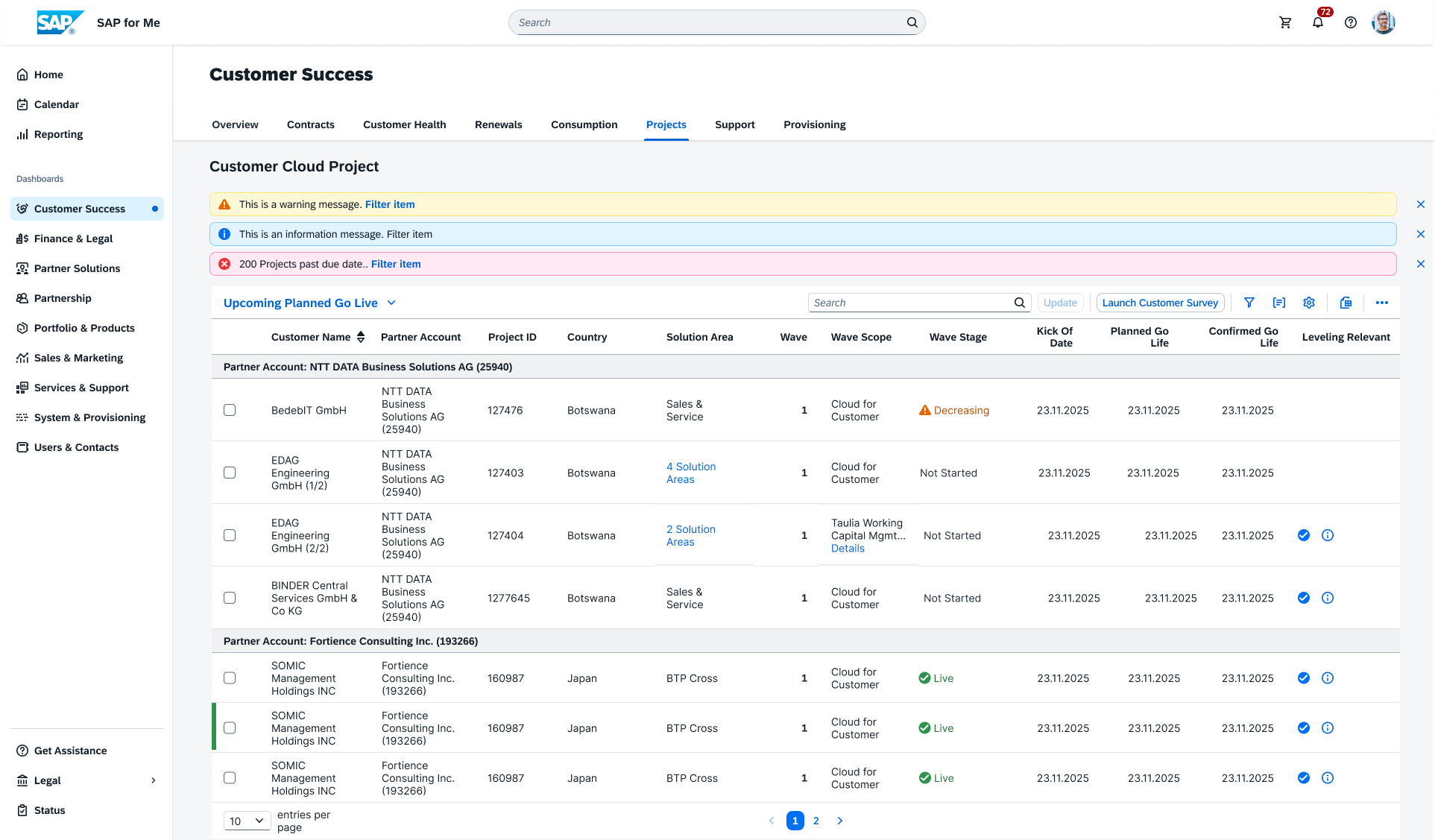The image size is (1435, 840).
Task: Click info icon in BINDER Central row
Action: [1328, 598]
